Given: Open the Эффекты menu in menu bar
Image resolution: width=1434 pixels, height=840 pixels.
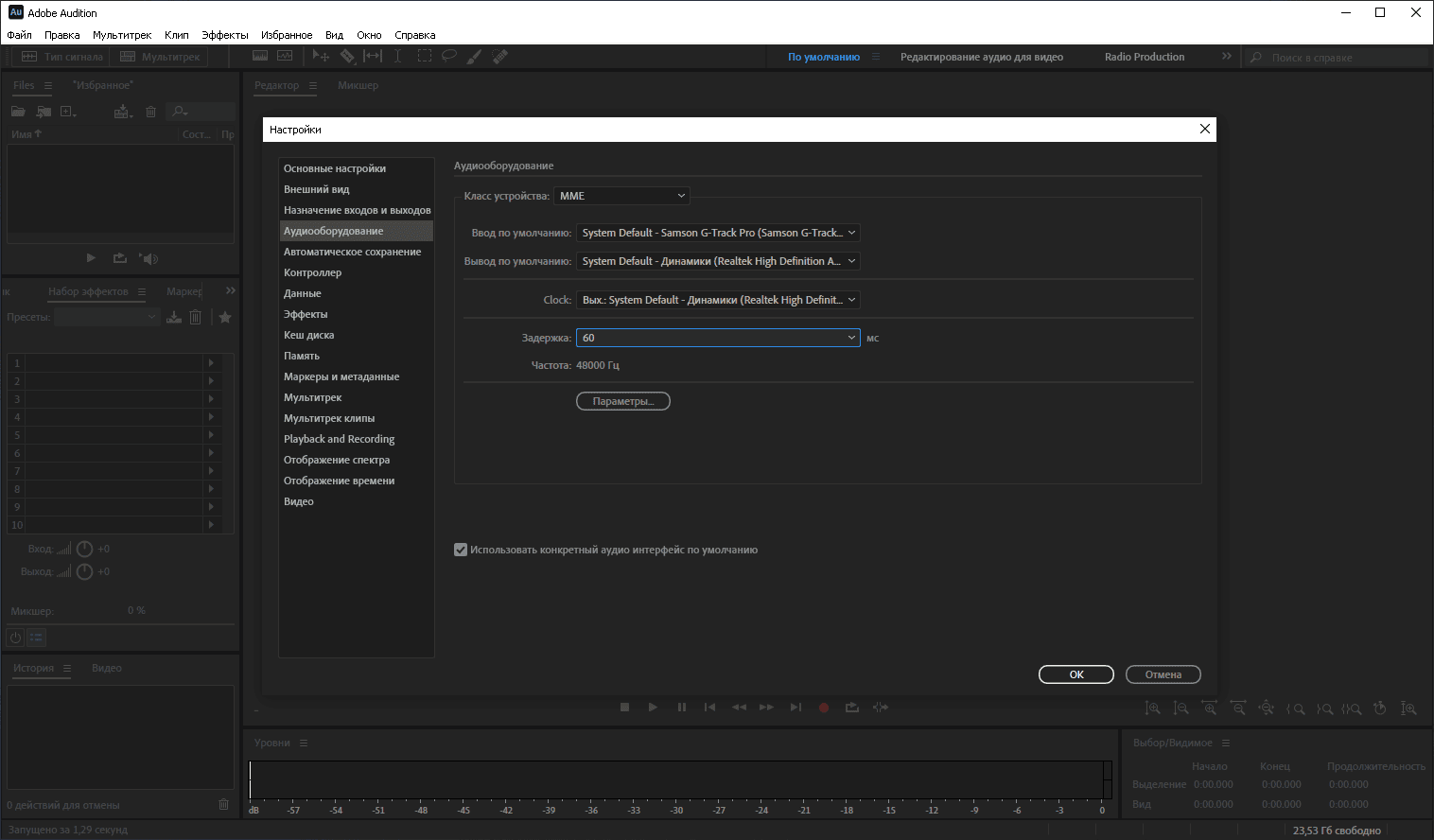Looking at the screenshot, I should pos(225,35).
